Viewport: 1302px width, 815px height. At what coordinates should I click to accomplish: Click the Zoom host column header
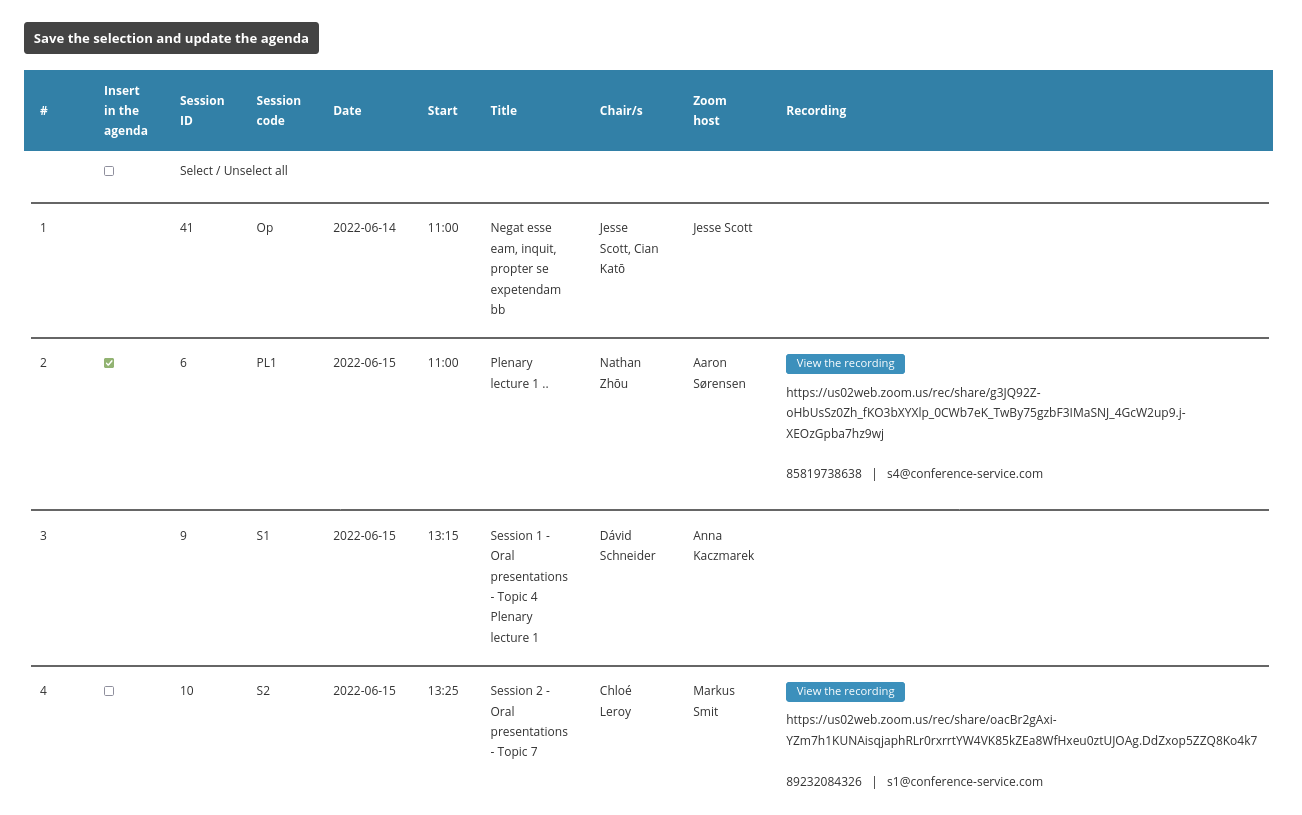pos(709,111)
